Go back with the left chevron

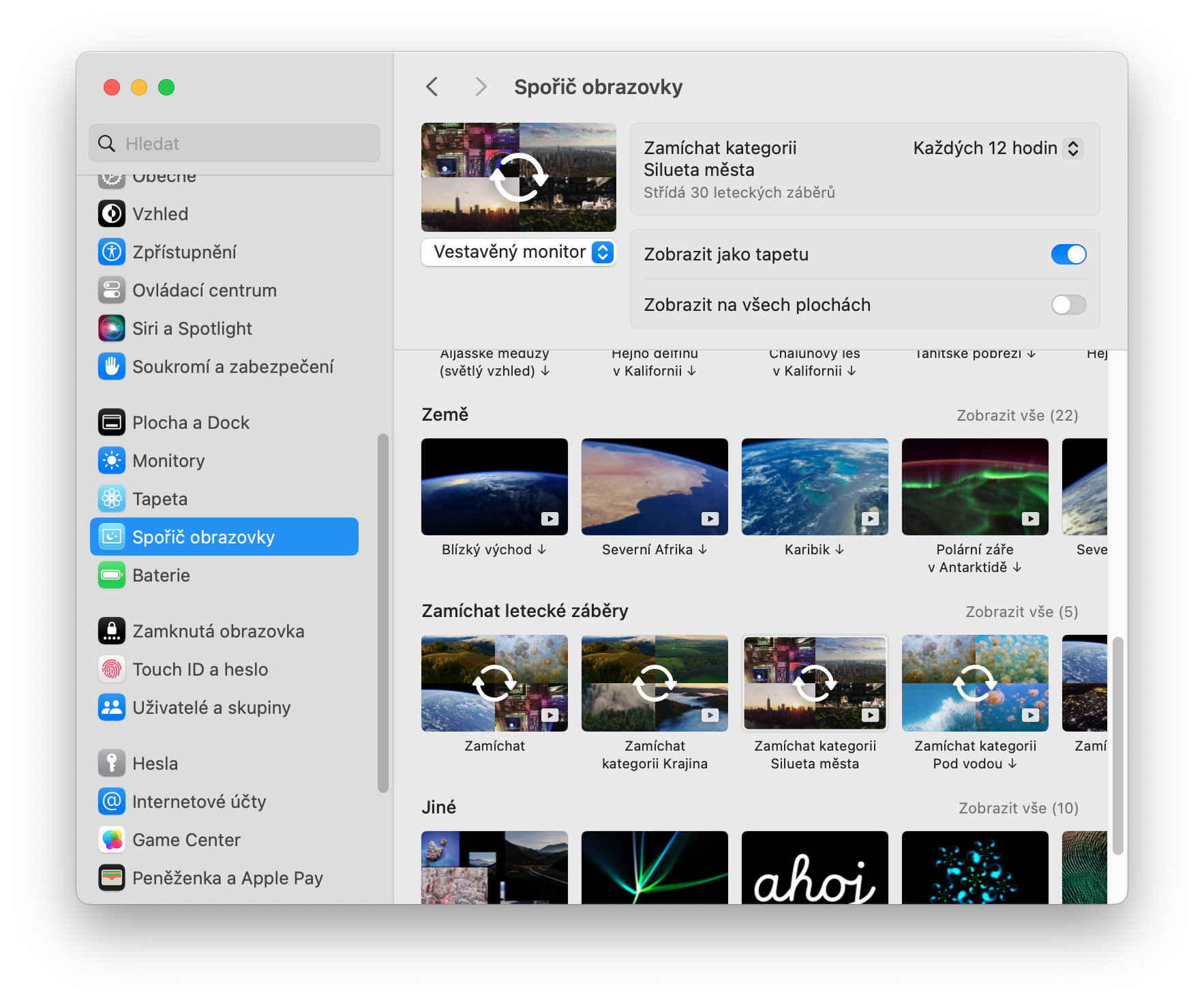tap(432, 87)
